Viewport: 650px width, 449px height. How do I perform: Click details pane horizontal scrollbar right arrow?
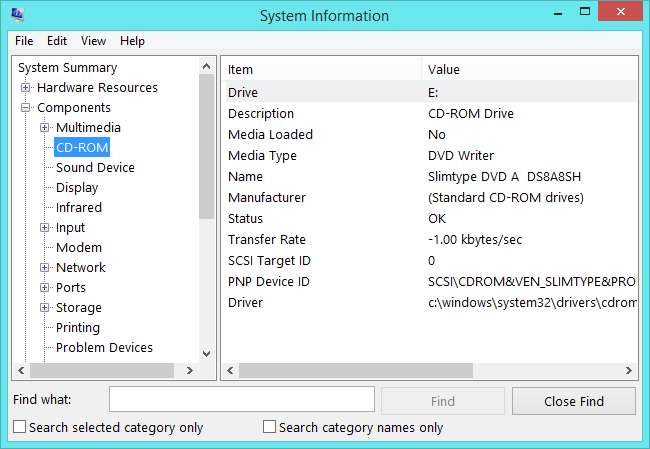pyautogui.click(x=627, y=371)
